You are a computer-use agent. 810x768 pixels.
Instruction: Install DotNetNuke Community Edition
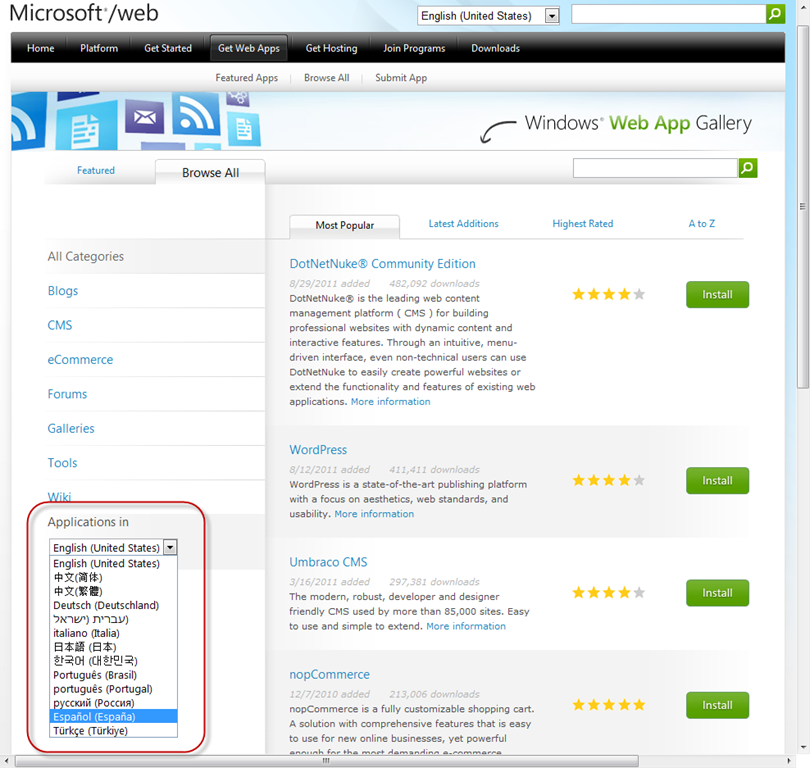(x=717, y=294)
